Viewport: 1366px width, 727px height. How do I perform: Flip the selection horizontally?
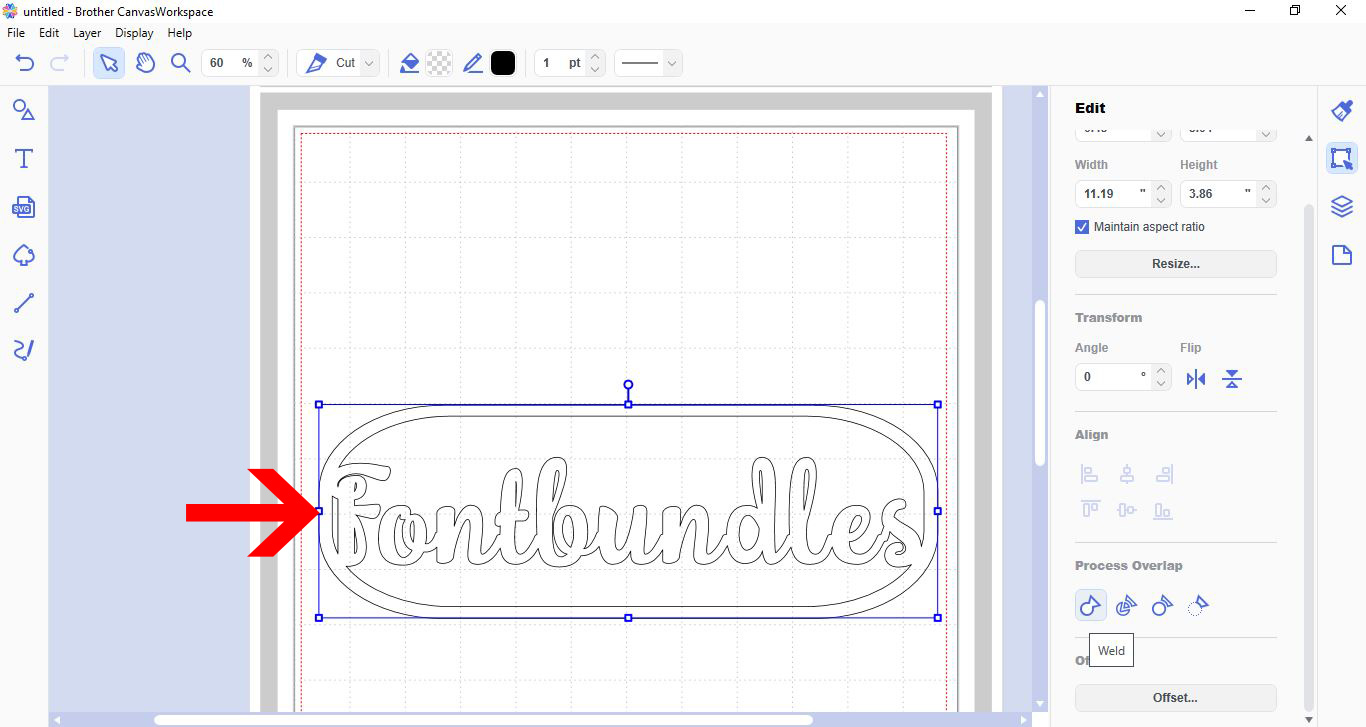pos(1196,379)
